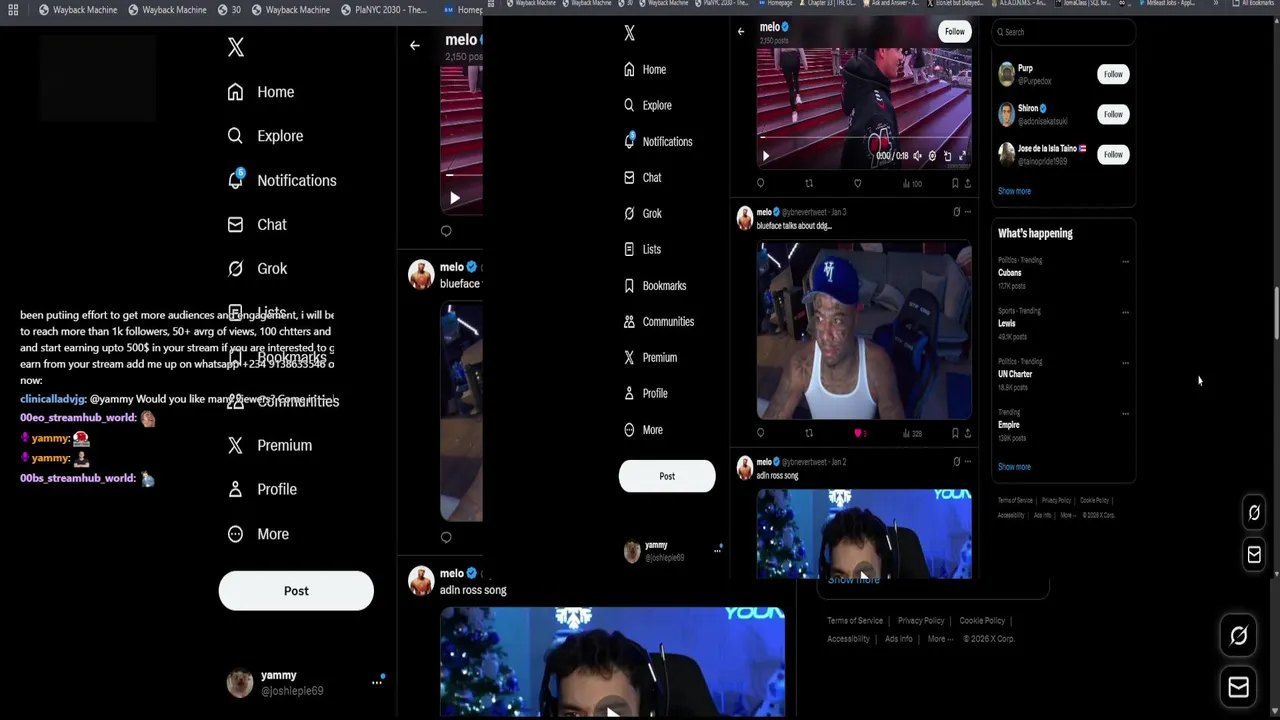The height and width of the screenshot is (720, 1280).
Task: Open Lists in the inset X window sidebar
Action: click(x=642, y=249)
